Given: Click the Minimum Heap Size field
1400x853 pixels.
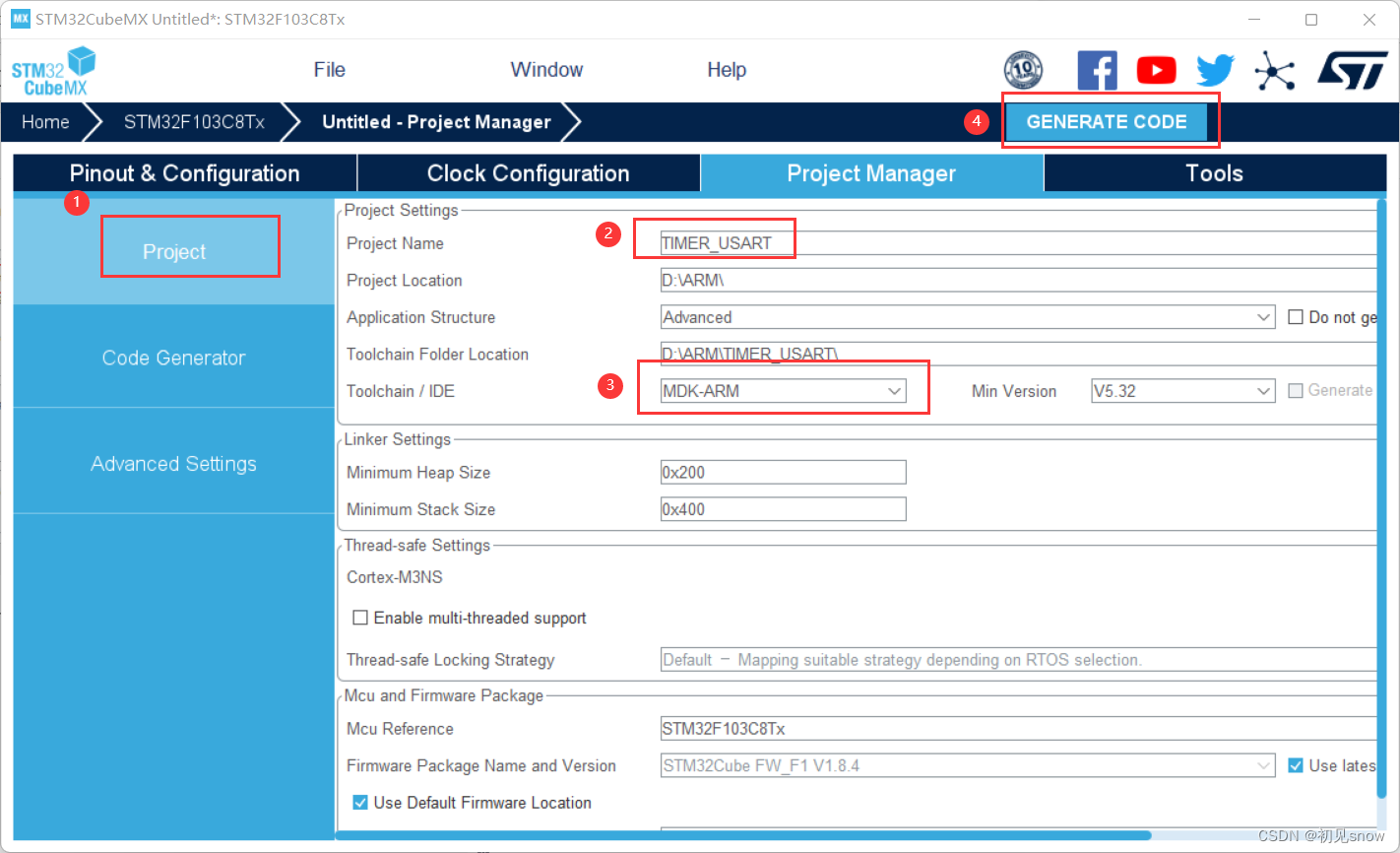Looking at the screenshot, I should click(x=783, y=473).
